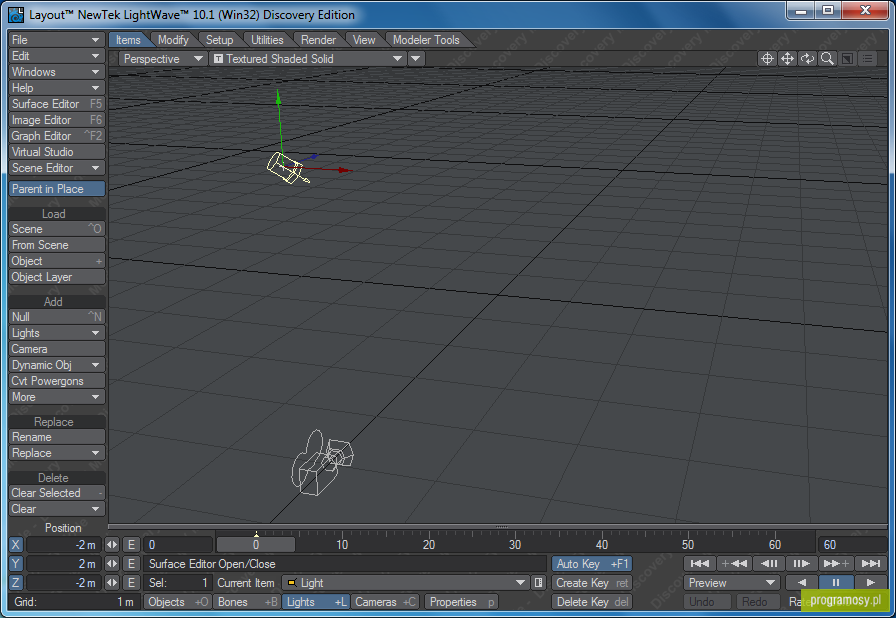
Task: Click Delete Key button
Action: click(591, 601)
